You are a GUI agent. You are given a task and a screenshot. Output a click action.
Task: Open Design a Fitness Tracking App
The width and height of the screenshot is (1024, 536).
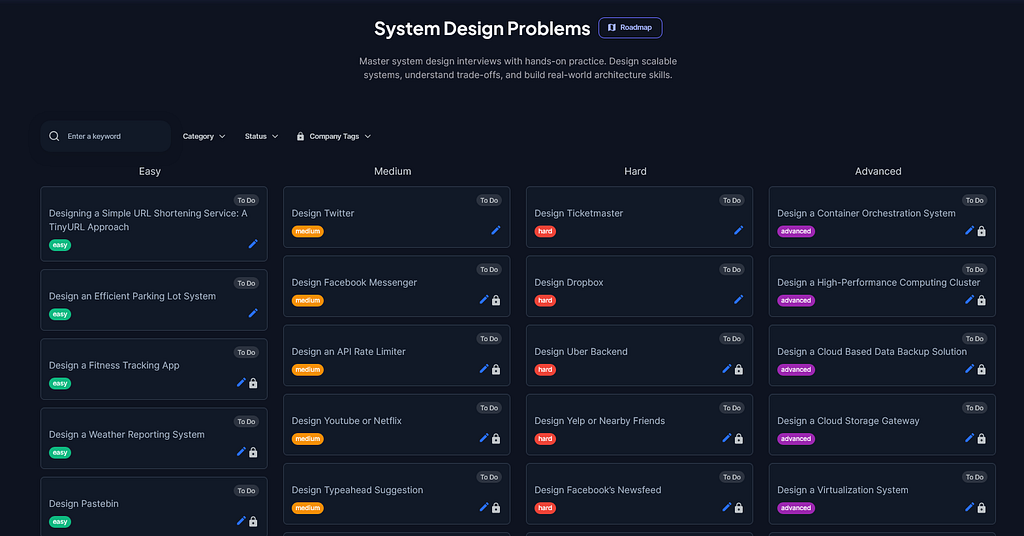click(x=114, y=366)
